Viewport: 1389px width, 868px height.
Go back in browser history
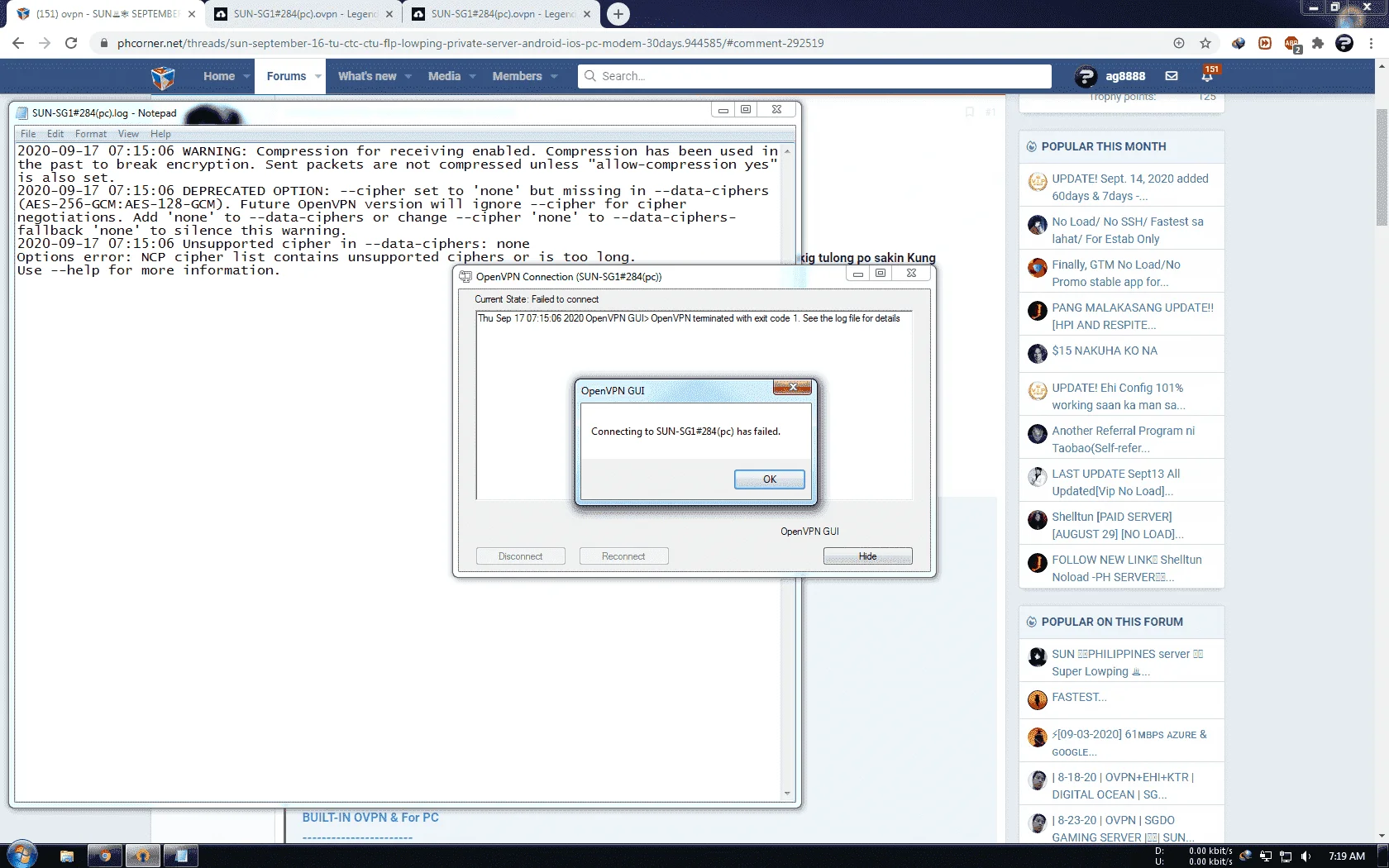18,43
